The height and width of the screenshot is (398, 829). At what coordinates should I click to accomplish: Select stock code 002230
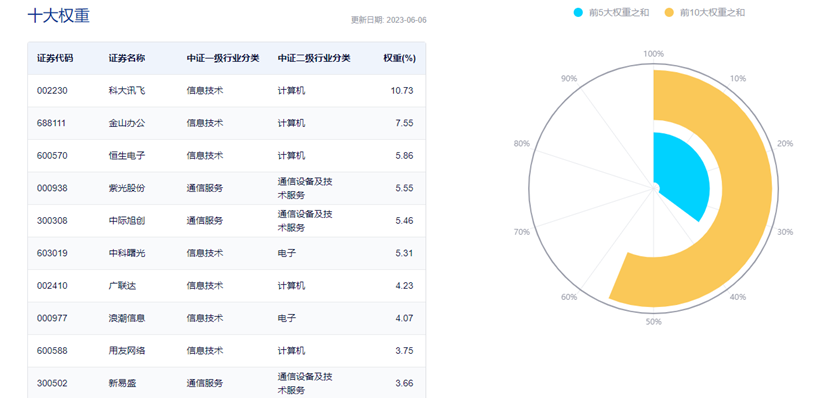[52, 91]
